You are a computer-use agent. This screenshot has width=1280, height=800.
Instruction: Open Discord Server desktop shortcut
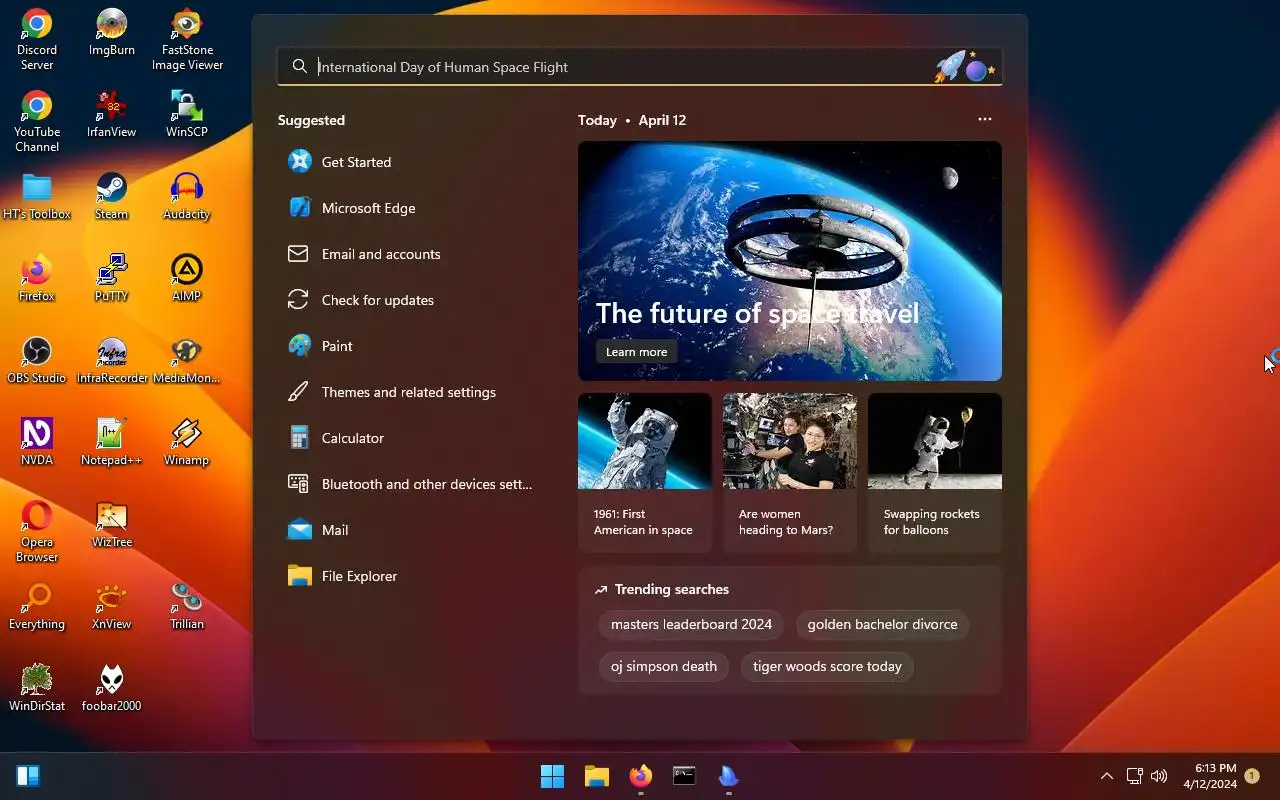[x=37, y=40]
